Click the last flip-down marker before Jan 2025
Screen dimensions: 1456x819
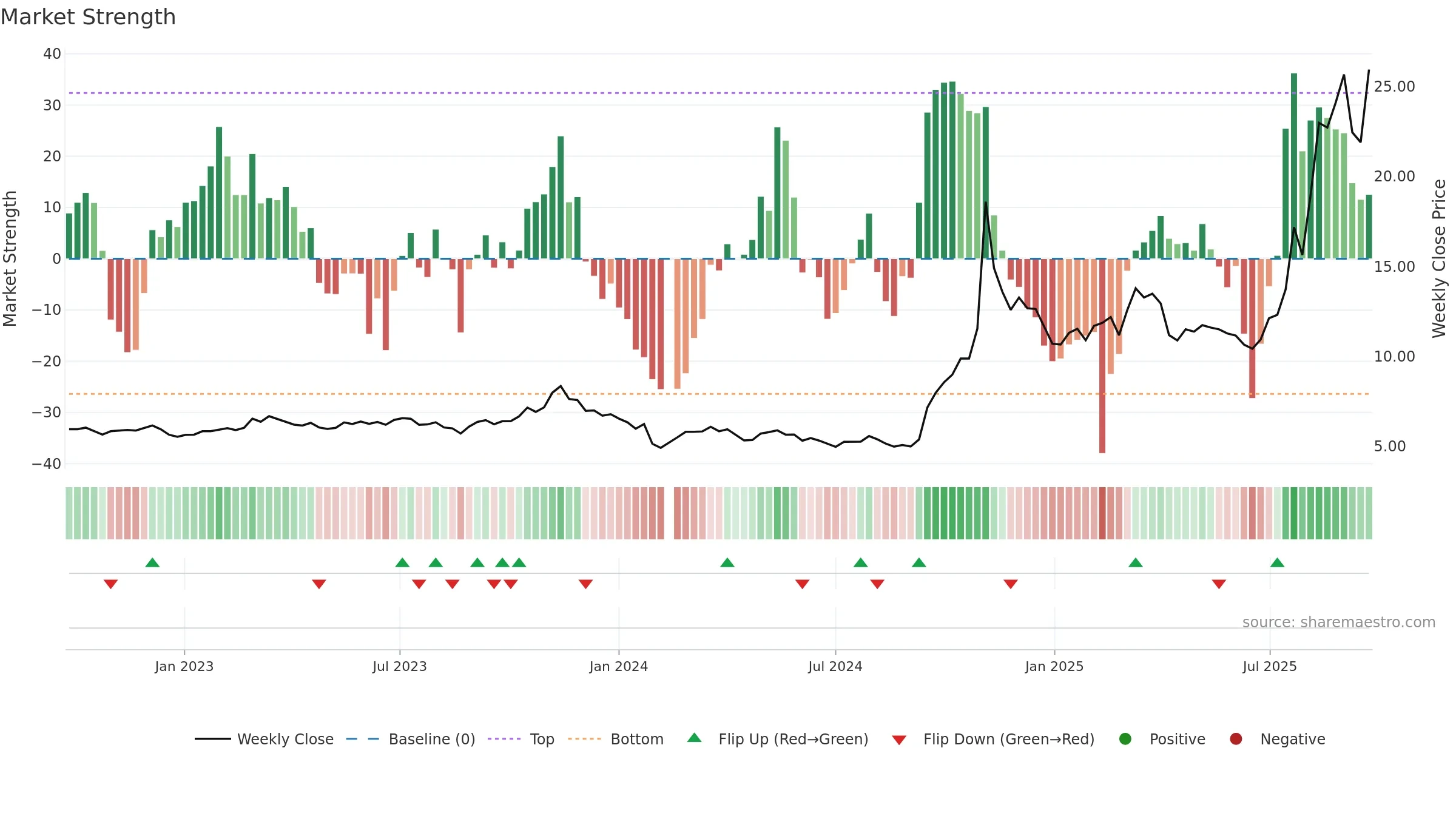tap(1011, 584)
